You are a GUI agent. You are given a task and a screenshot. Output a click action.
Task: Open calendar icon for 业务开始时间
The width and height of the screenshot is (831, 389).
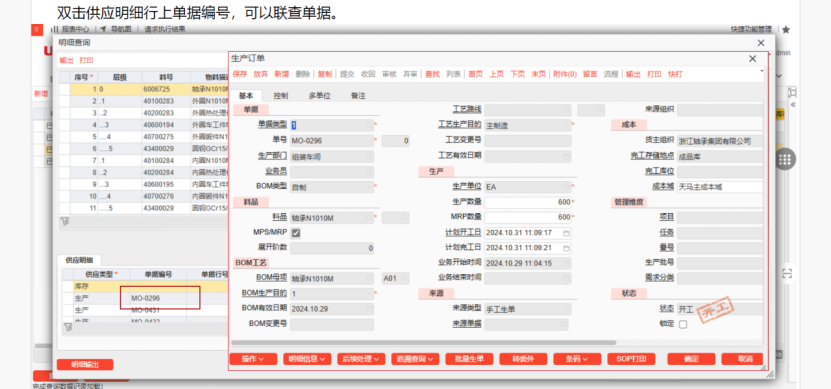click(567, 263)
